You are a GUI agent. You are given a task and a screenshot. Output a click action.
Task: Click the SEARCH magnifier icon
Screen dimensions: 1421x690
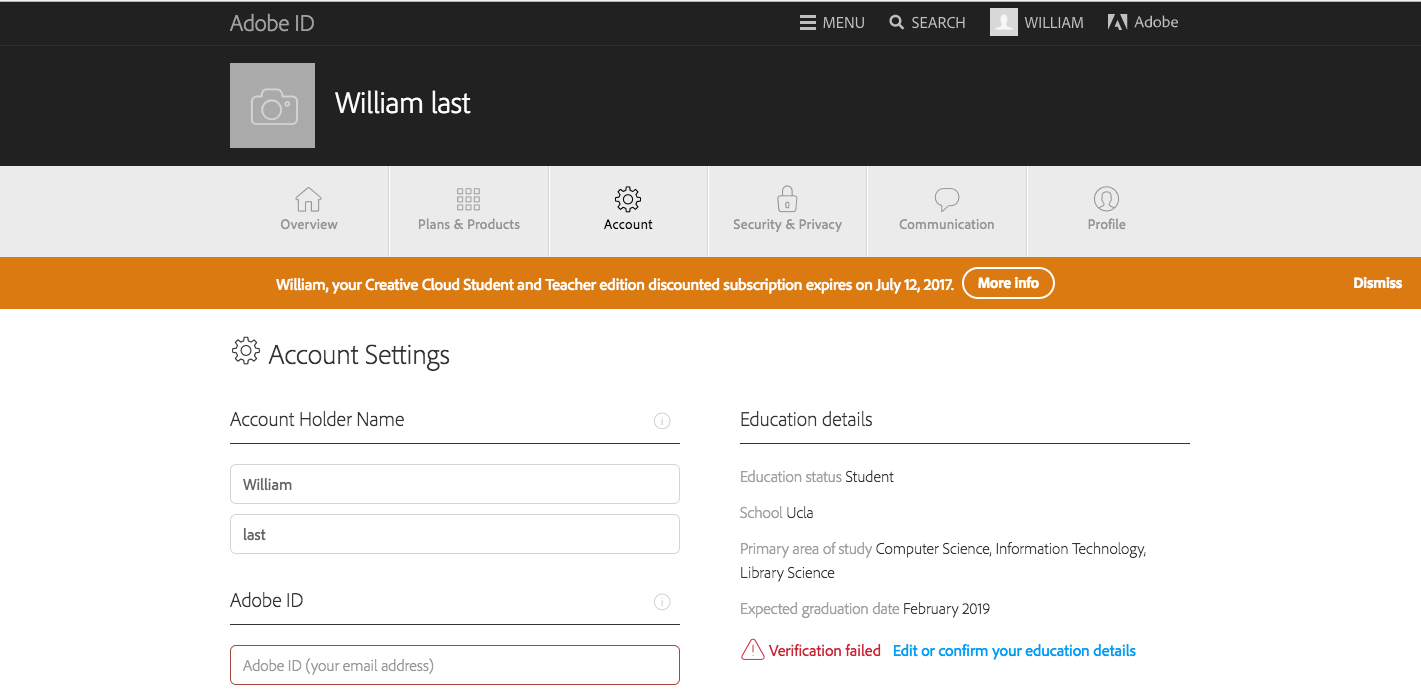point(896,23)
